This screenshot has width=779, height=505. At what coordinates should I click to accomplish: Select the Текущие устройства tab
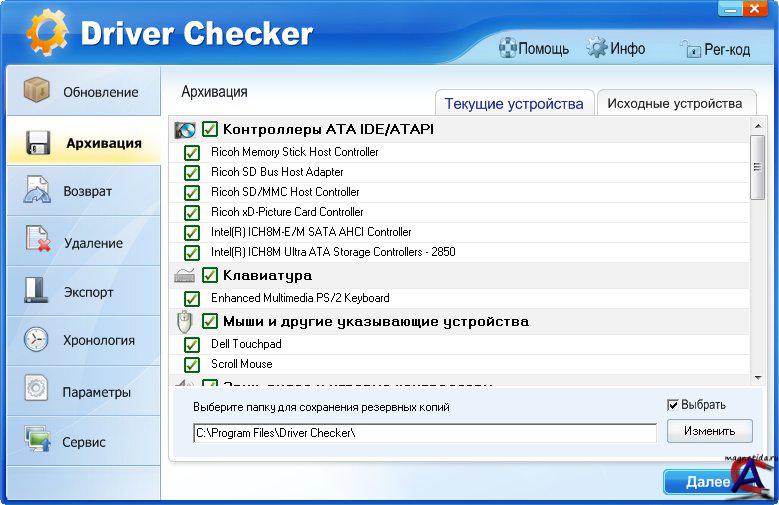pyautogui.click(x=513, y=104)
